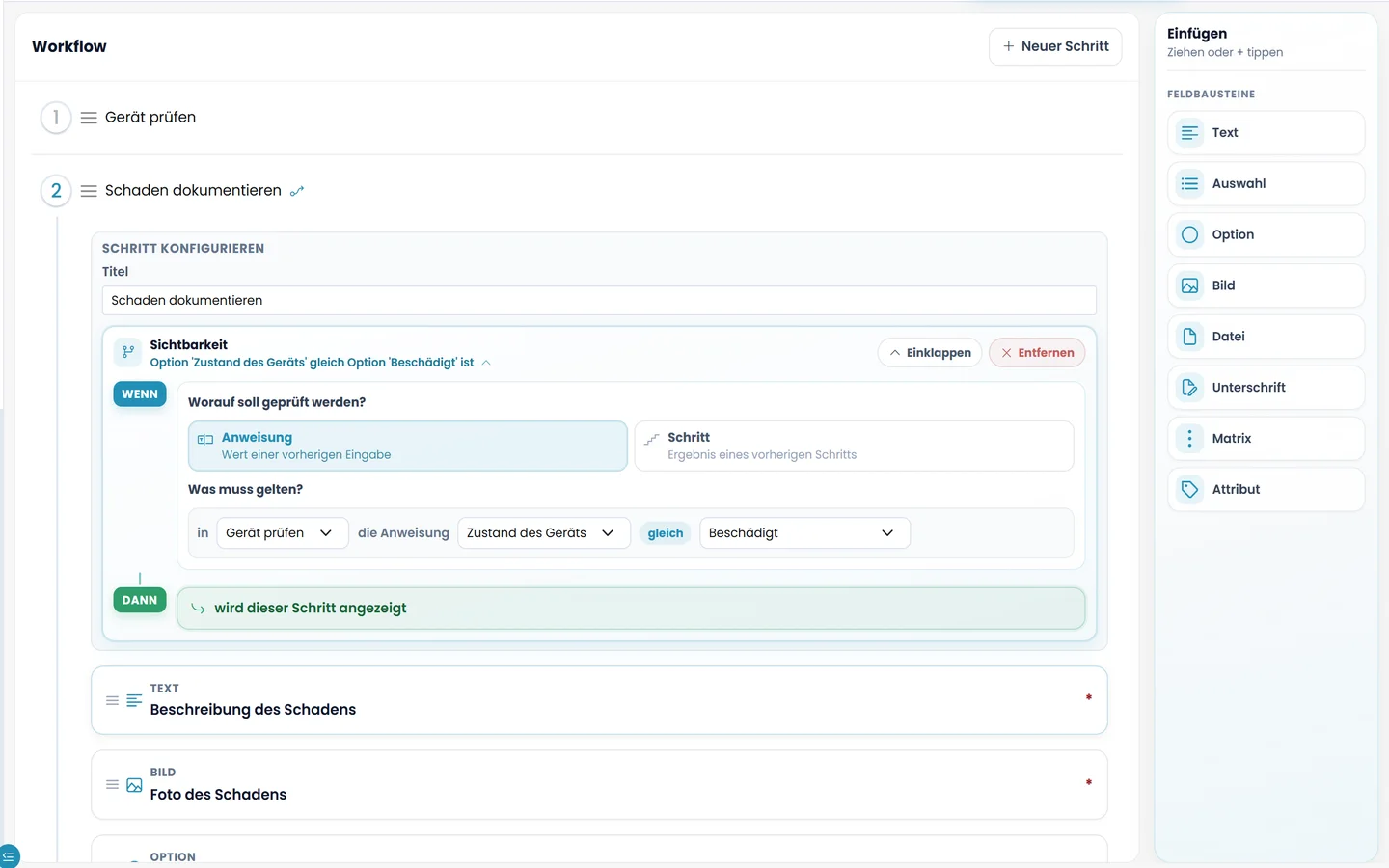Add a step with Neuer Schritt
Image resolution: width=1389 pixels, height=868 pixels.
(x=1055, y=46)
